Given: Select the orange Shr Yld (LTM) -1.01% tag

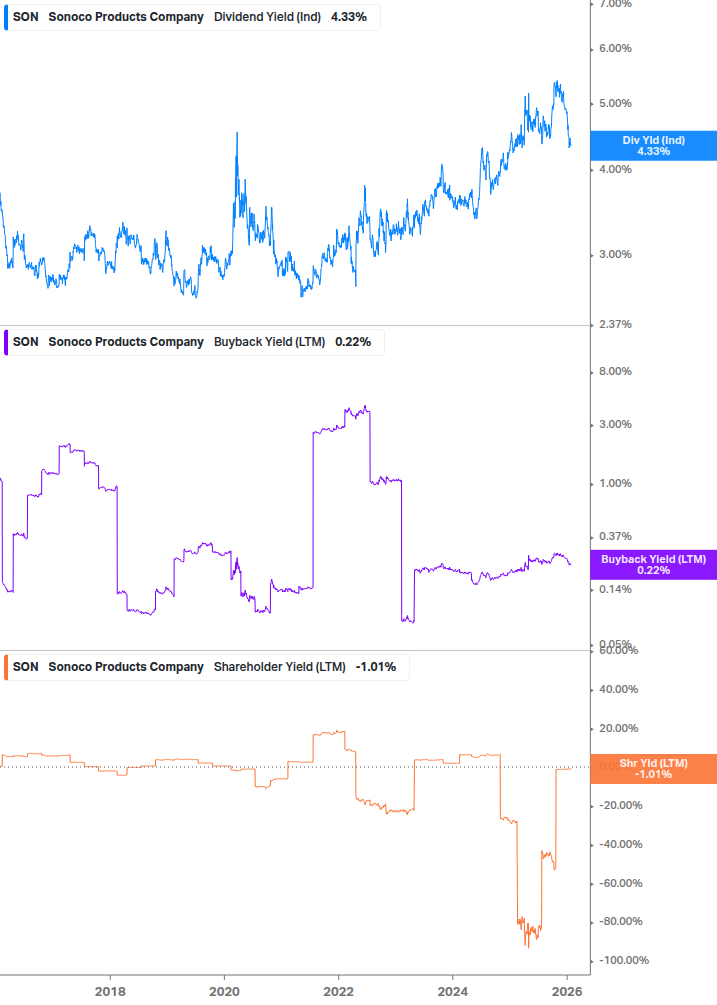Looking at the screenshot, I should (x=653, y=768).
